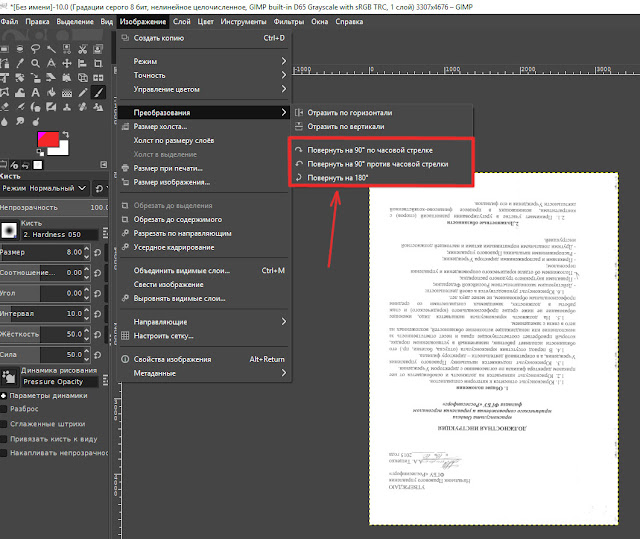This screenshot has height=539, width=640.
Task: Open the Файл menu
Action: click(x=9, y=22)
